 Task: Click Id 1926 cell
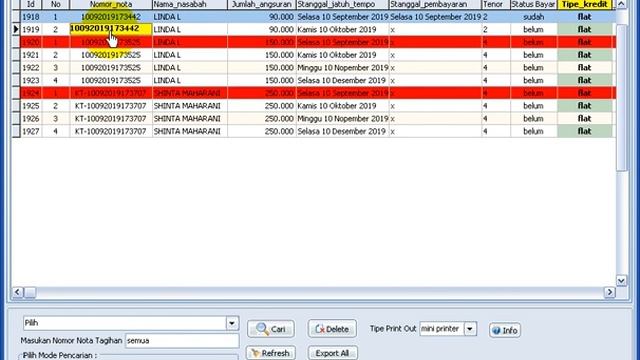tap(31, 118)
